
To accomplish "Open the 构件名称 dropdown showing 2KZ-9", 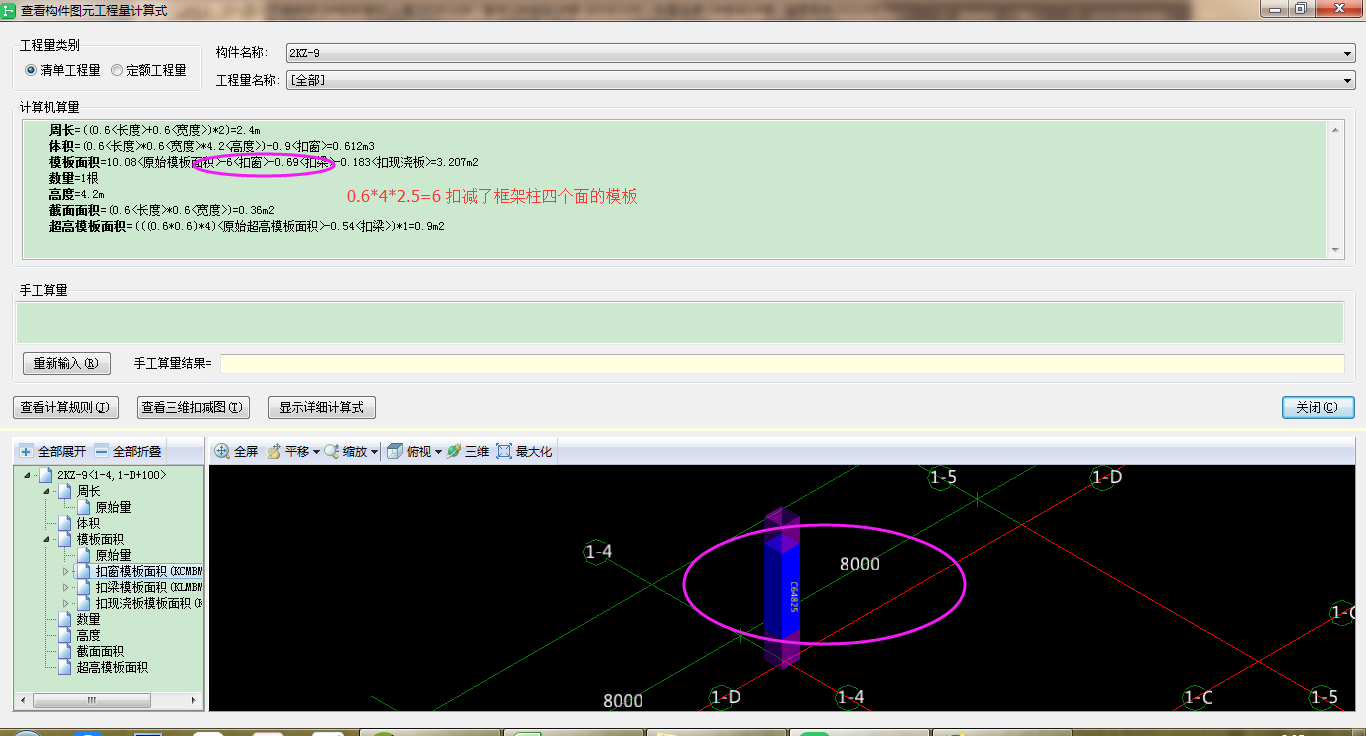I will (820, 53).
